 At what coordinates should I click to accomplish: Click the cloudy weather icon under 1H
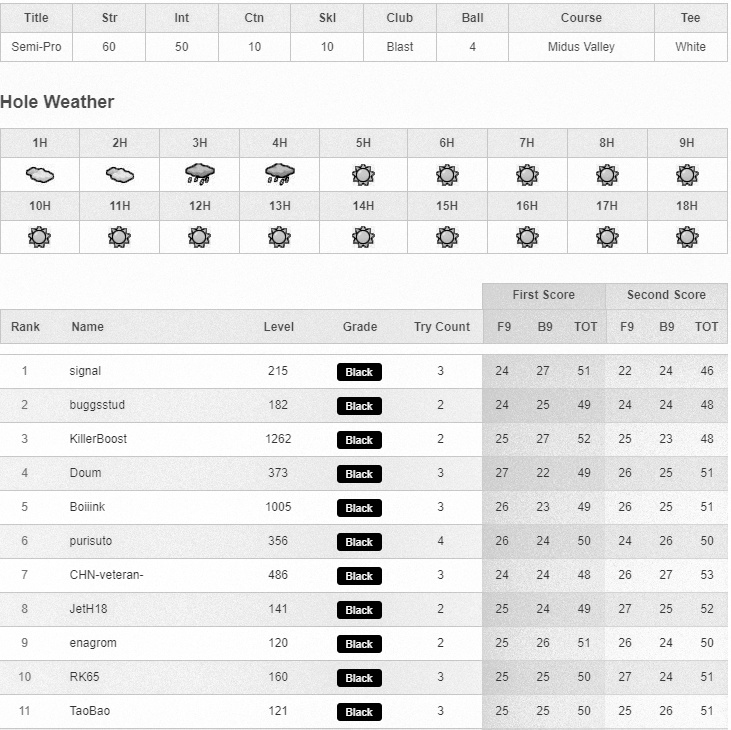[x=40, y=175]
